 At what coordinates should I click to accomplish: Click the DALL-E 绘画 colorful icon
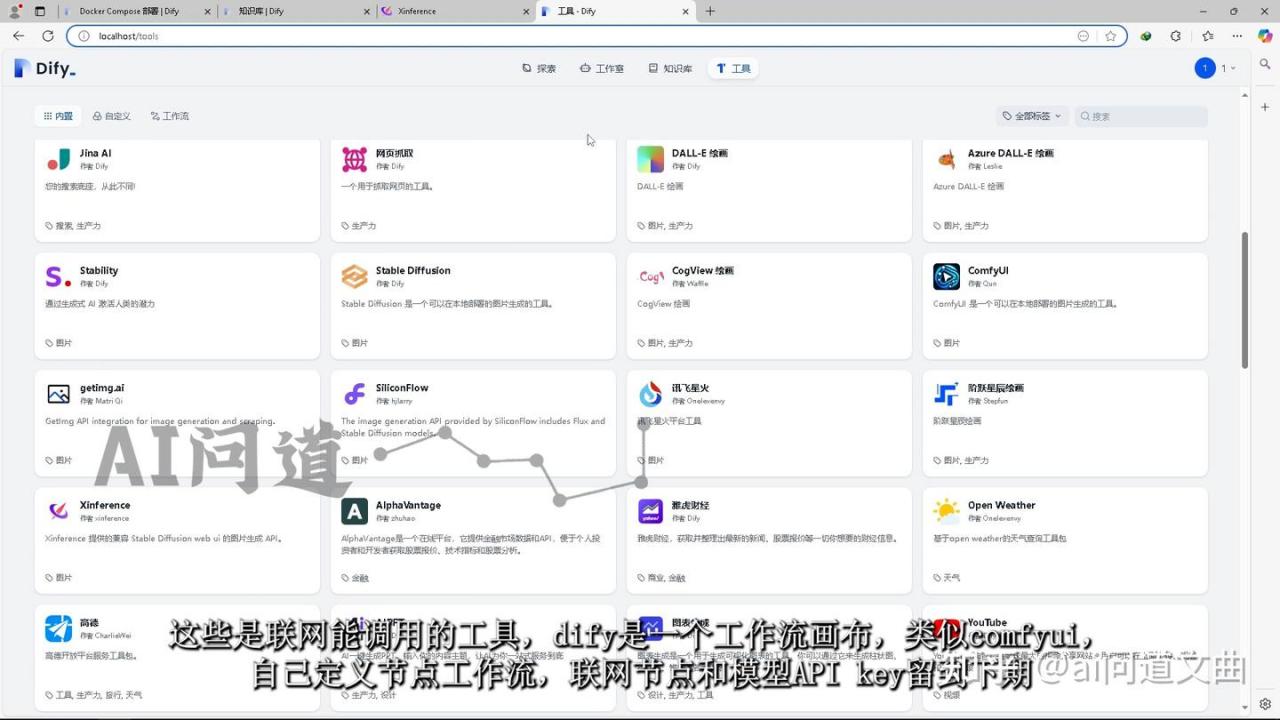coord(650,159)
